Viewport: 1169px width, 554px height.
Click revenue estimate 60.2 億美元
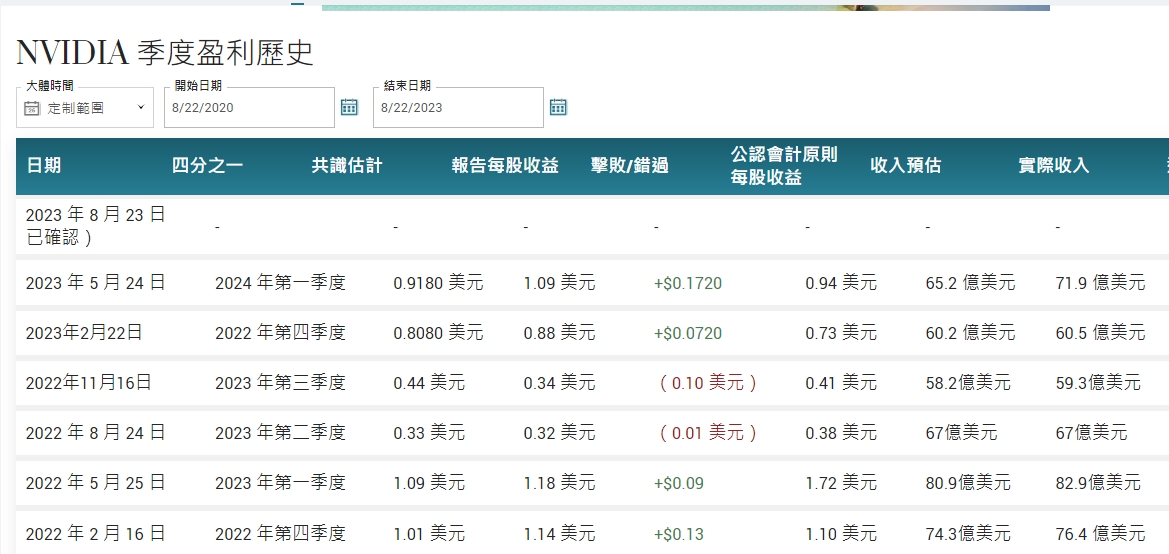tap(970, 333)
